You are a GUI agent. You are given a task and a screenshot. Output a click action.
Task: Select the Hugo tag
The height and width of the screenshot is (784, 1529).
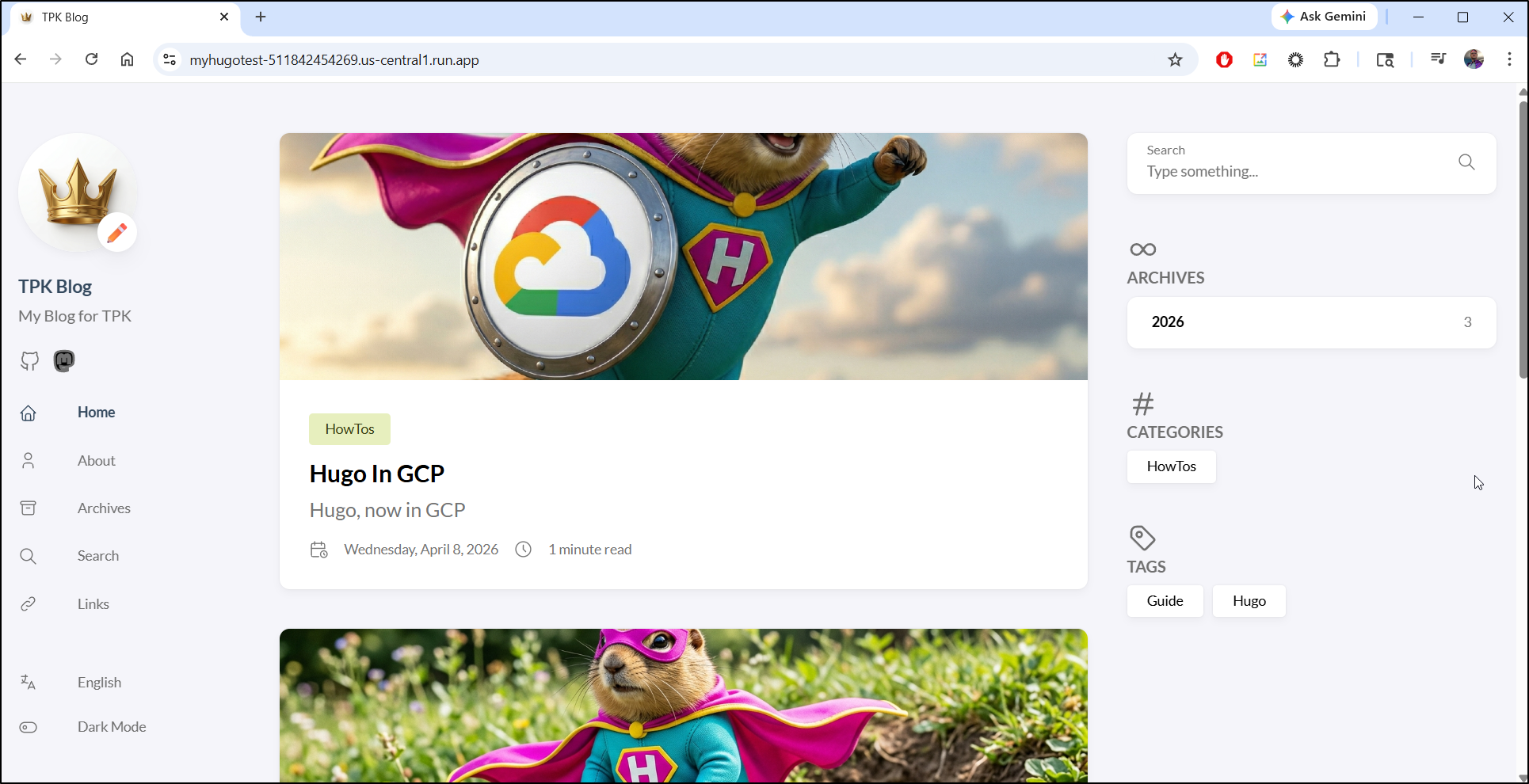pyautogui.click(x=1249, y=601)
